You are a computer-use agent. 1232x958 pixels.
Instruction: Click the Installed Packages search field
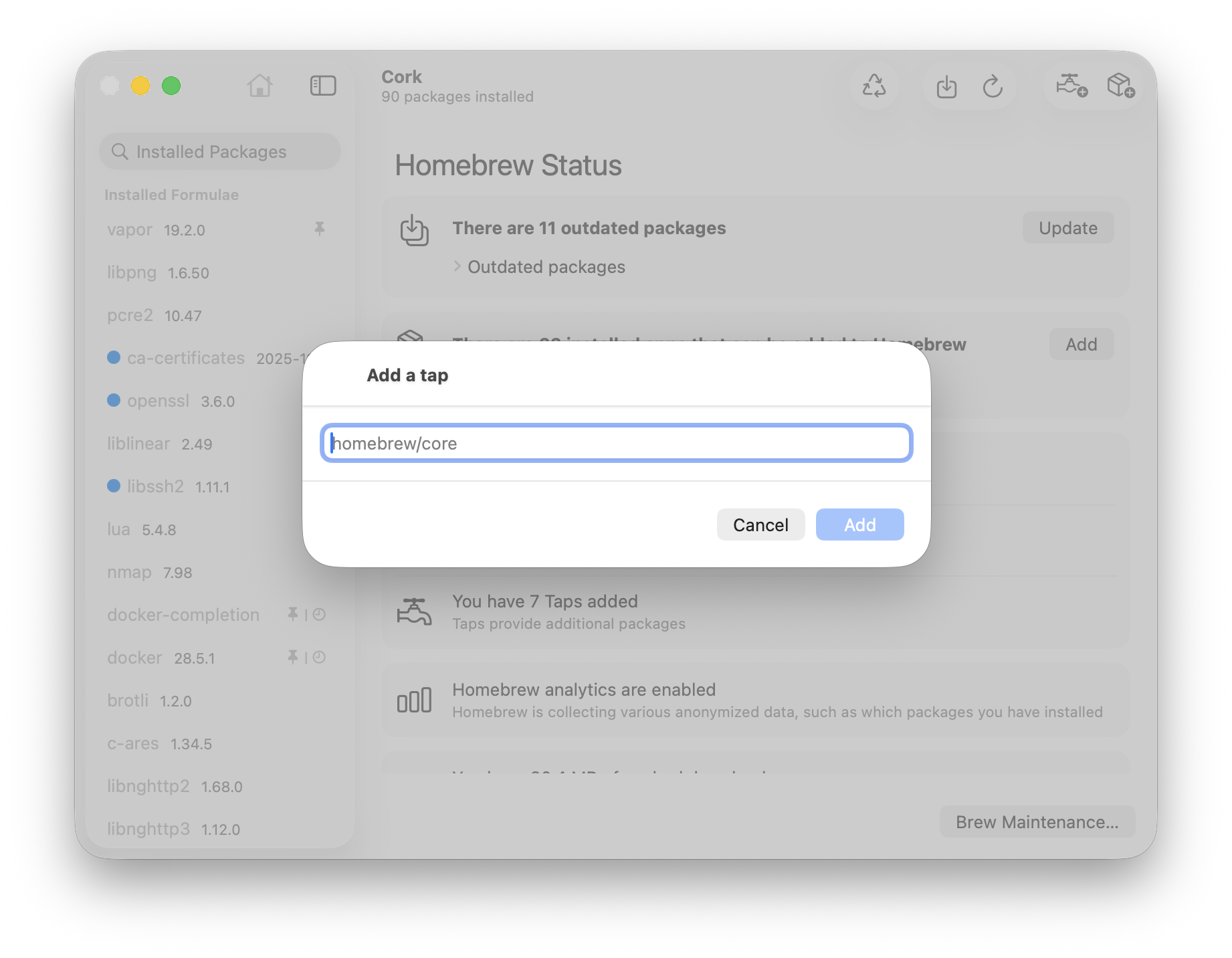tap(221, 152)
